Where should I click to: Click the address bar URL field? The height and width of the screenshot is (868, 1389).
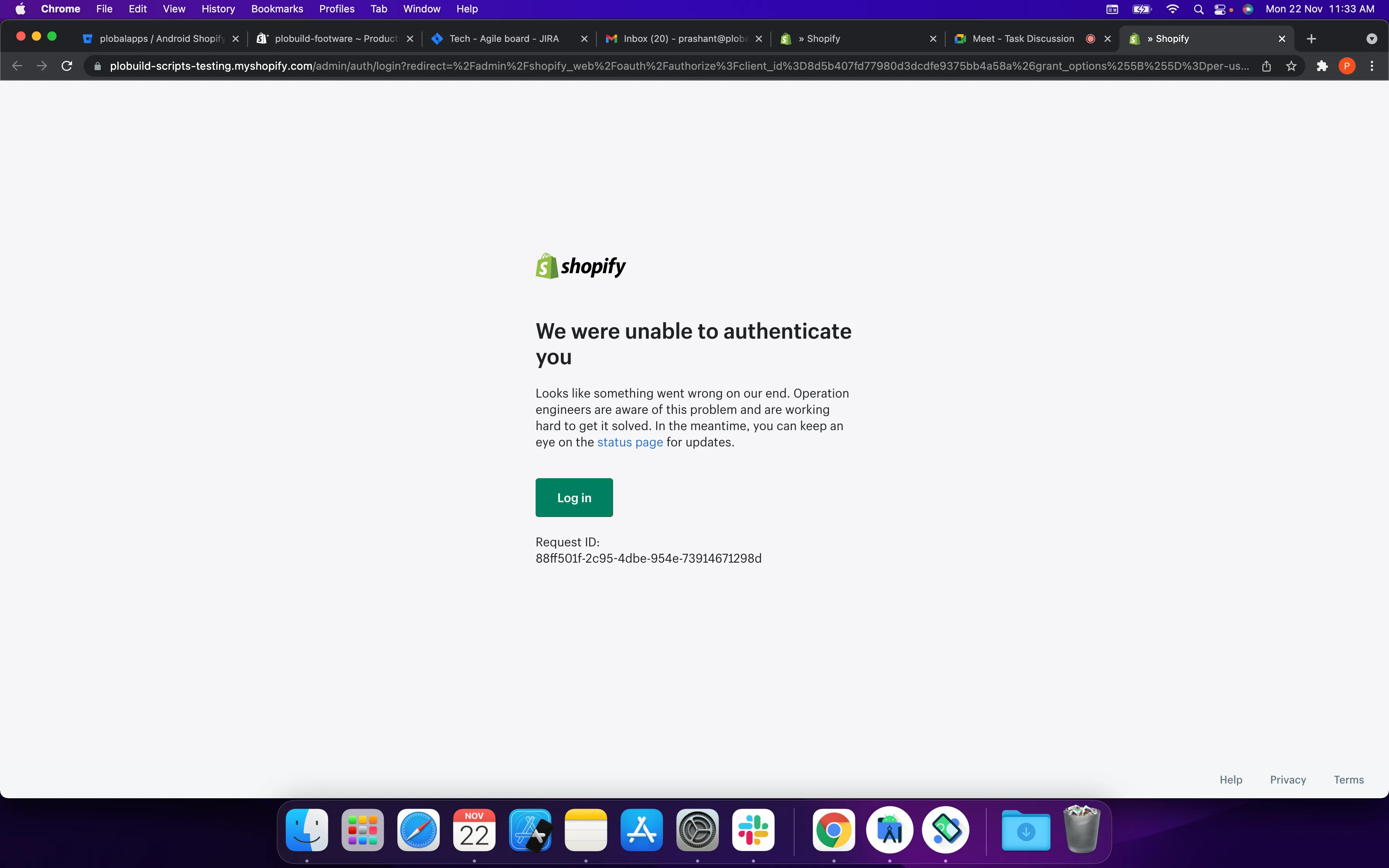click(x=679, y=66)
